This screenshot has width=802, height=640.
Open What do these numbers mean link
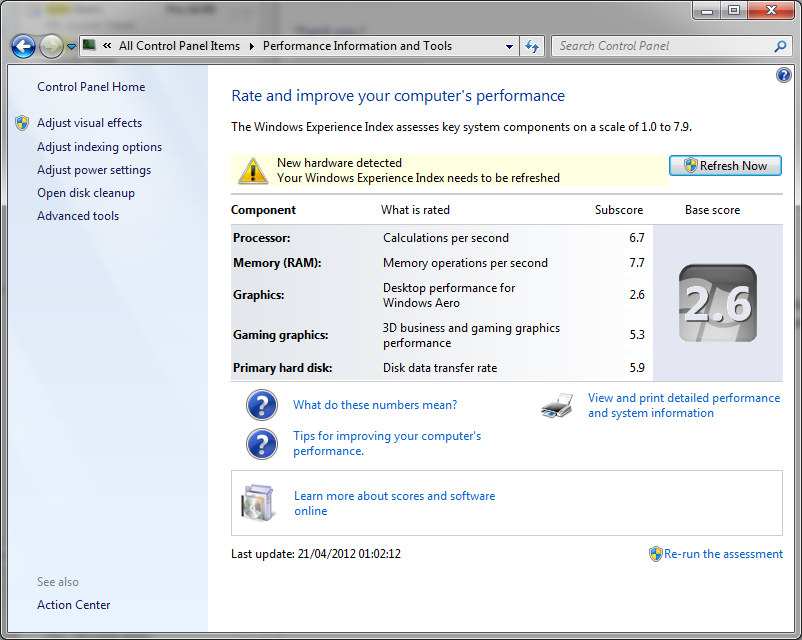[375, 405]
